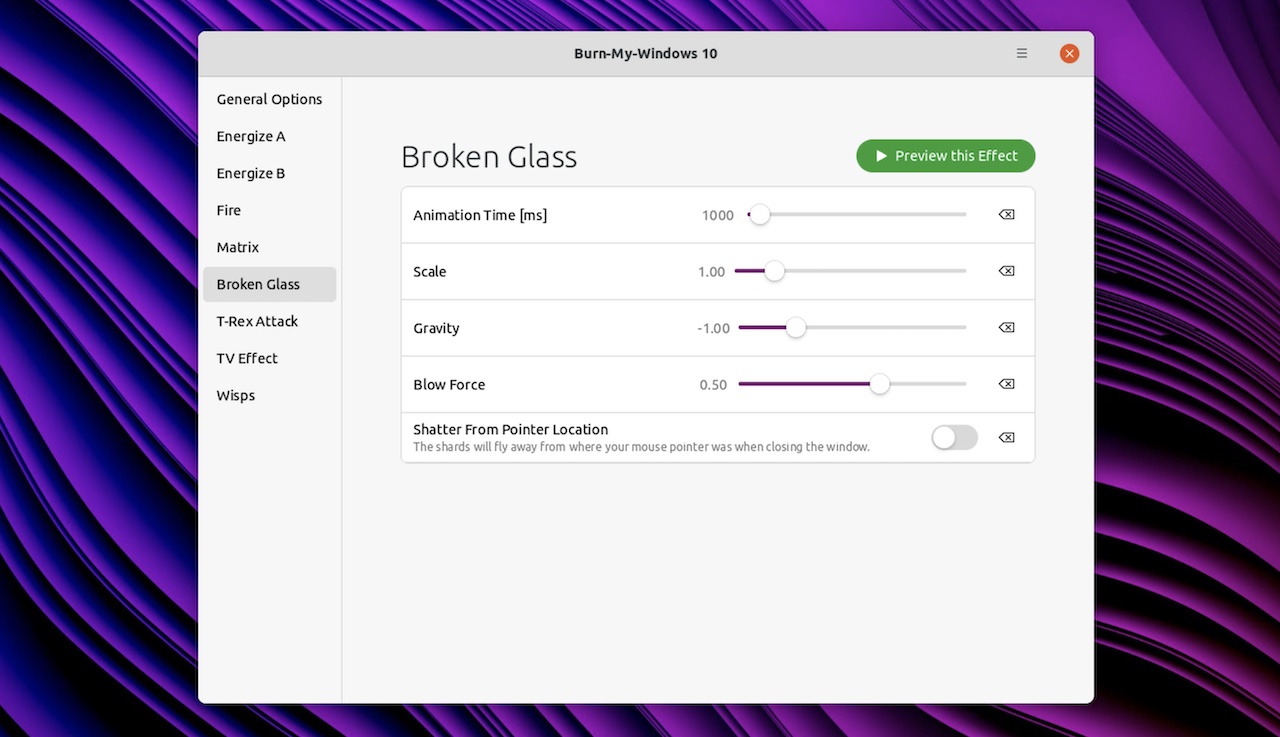Open General Options settings
The width and height of the screenshot is (1280, 737).
pos(269,99)
